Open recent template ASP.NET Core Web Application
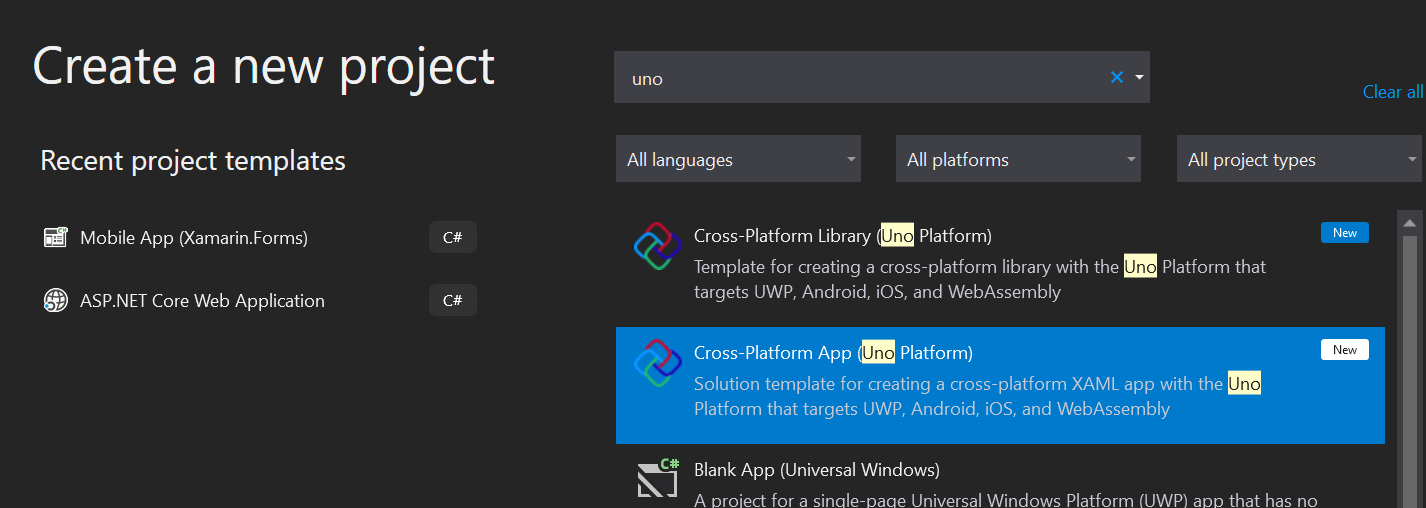 [202, 300]
